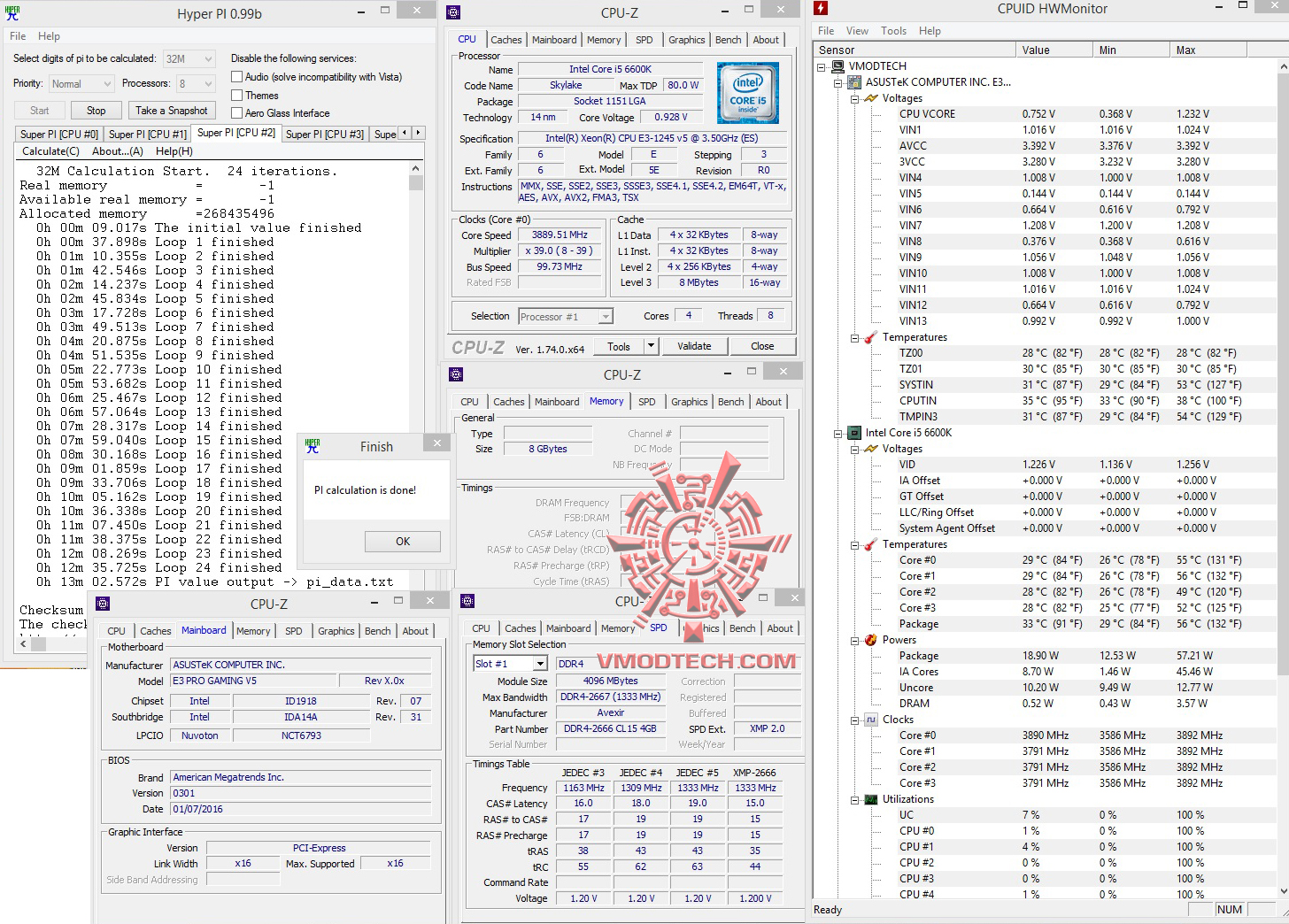Image resolution: width=1289 pixels, height=924 pixels.
Task: Open the Calculate(C) menu in Super PI
Action: pyautogui.click(x=50, y=151)
